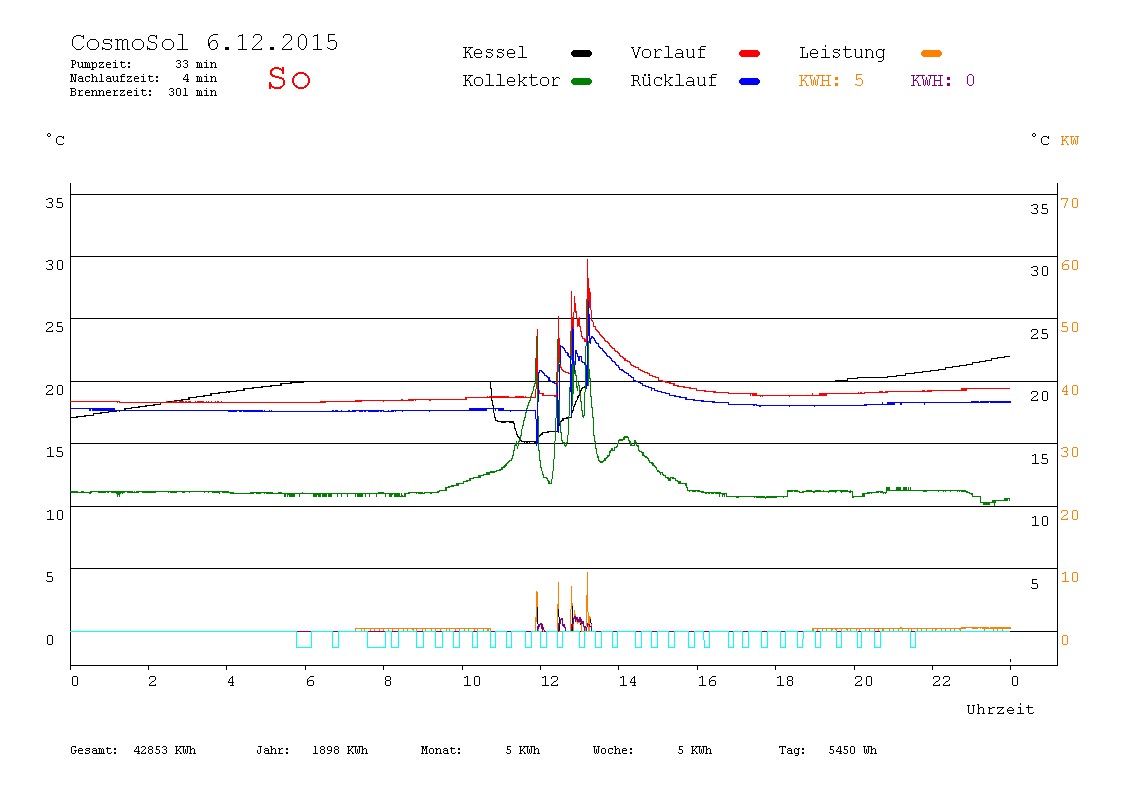Click the black Kessel legend swatch
The height and width of the screenshot is (812, 1148).
coord(581,53)
